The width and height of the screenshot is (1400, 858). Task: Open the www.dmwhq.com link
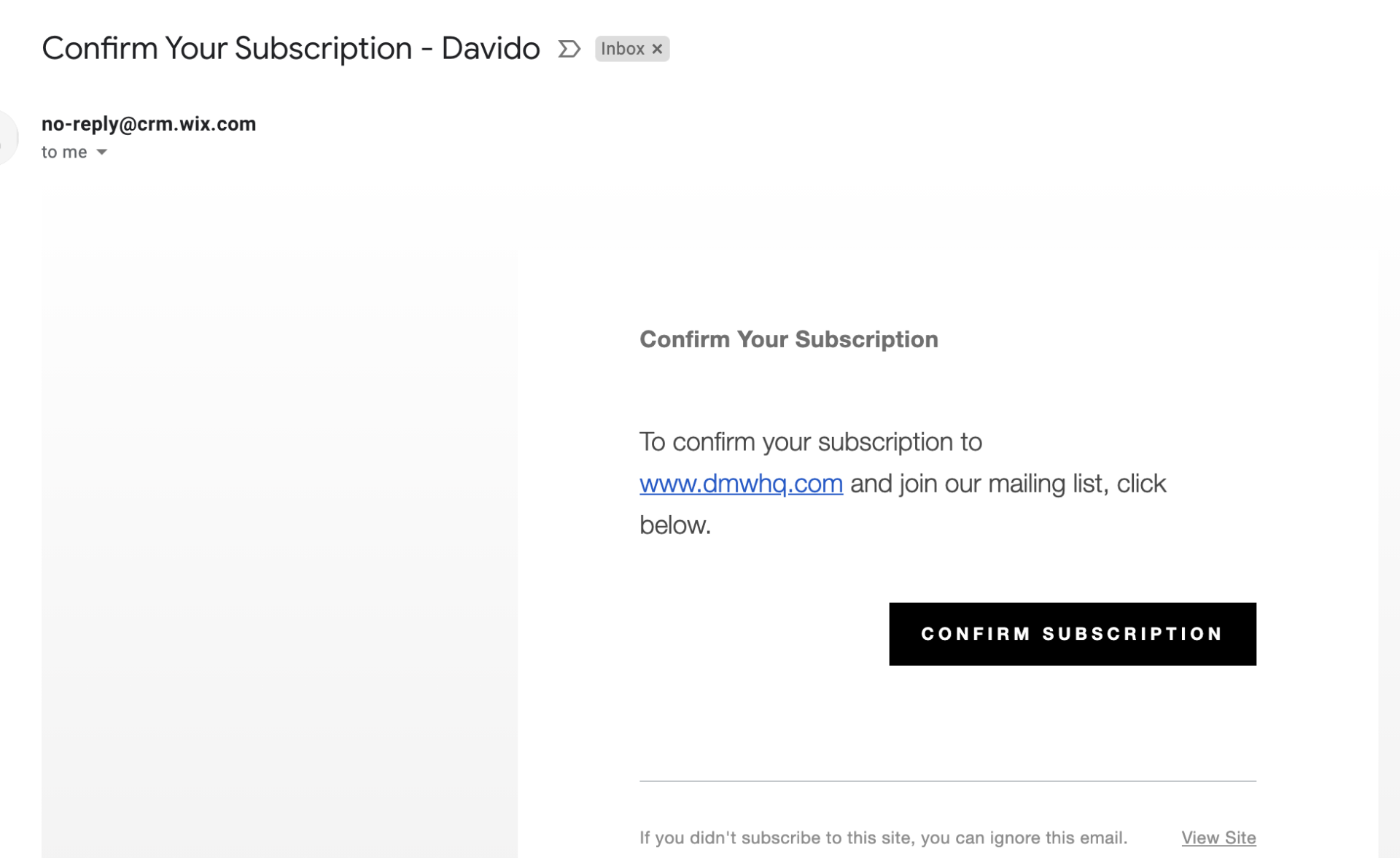click(x=741, y=484)
